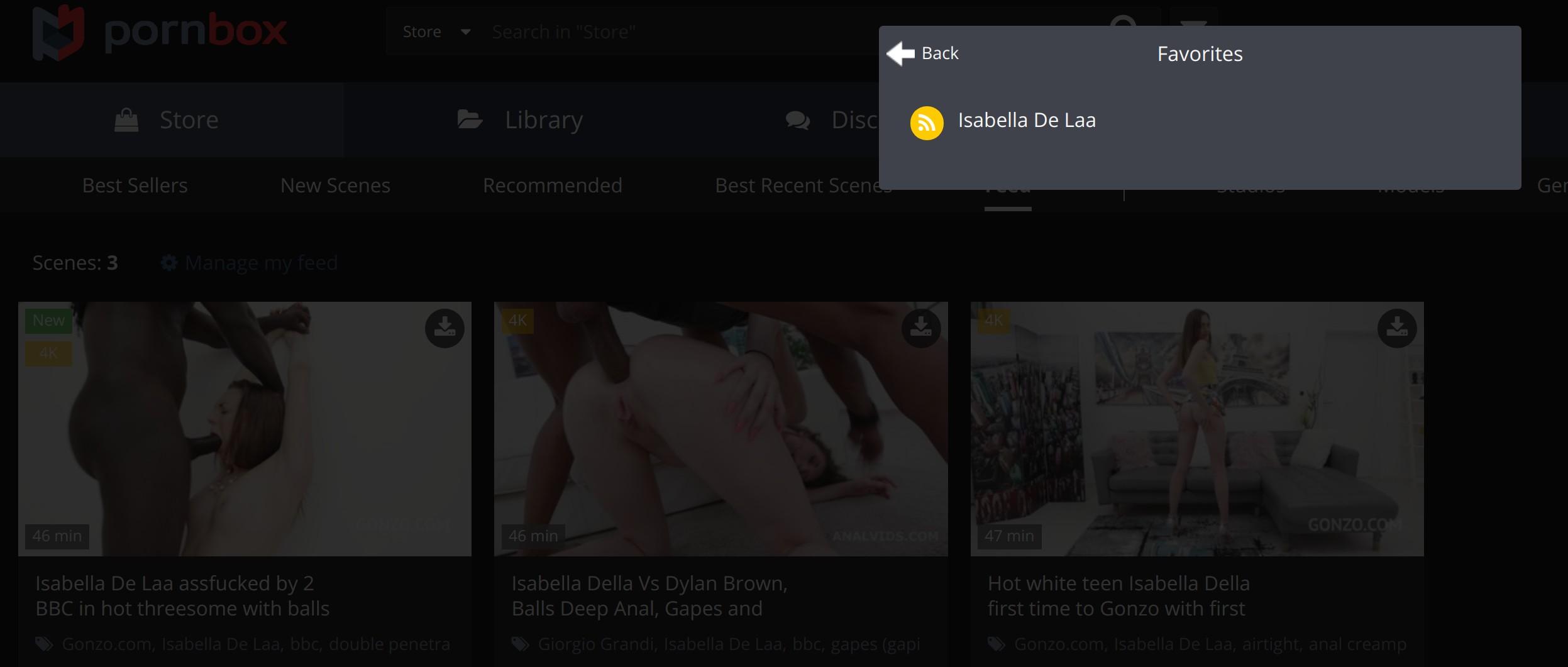Viewport: 1568px width, 667px height.
Task: Open the New Scenes category
Action: [335, 185]
